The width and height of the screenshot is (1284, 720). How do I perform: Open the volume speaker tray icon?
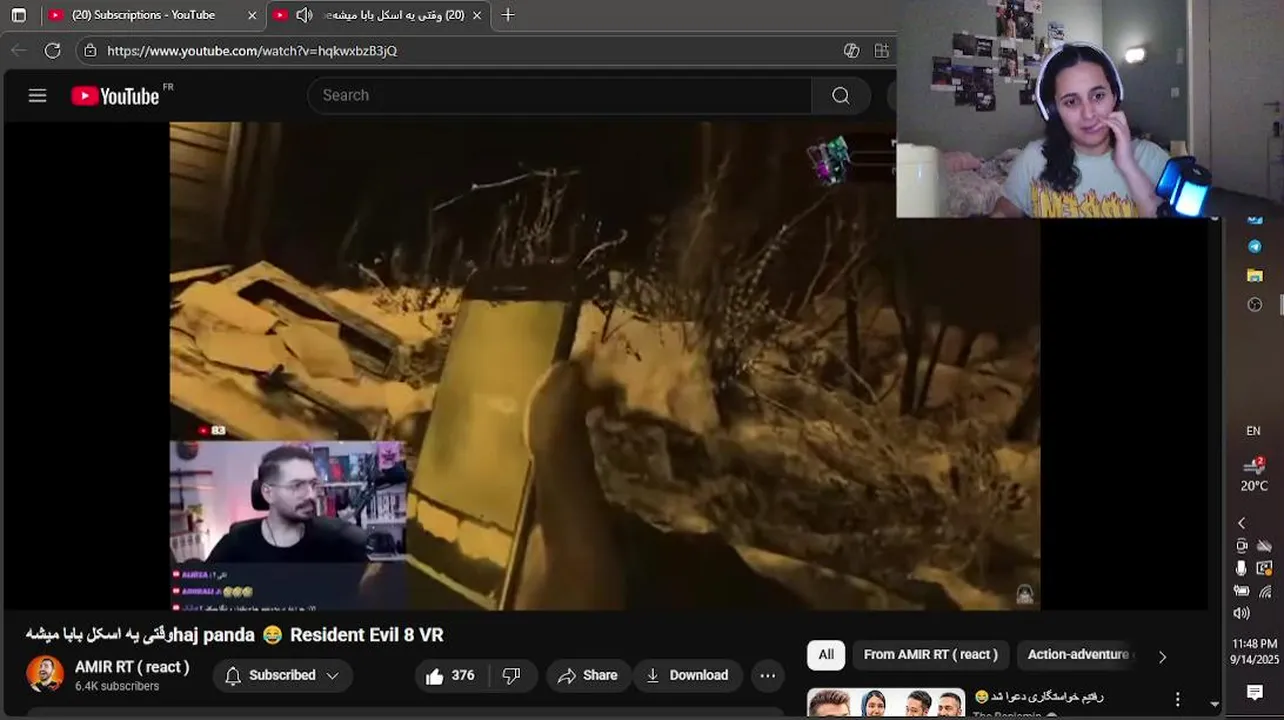coord(1241,613)
